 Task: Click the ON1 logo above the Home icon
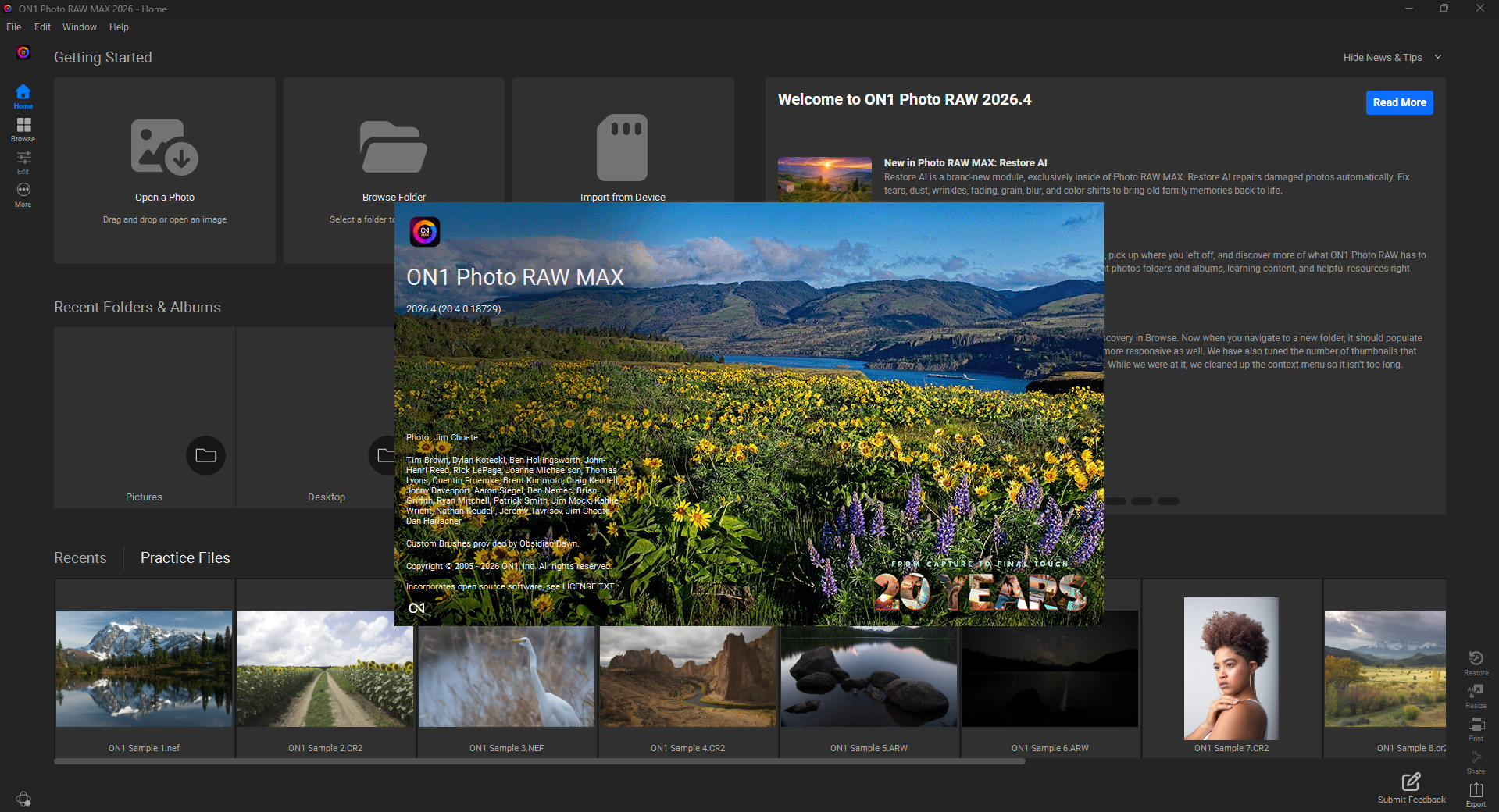pyautogui.click(x=23, y=52)
